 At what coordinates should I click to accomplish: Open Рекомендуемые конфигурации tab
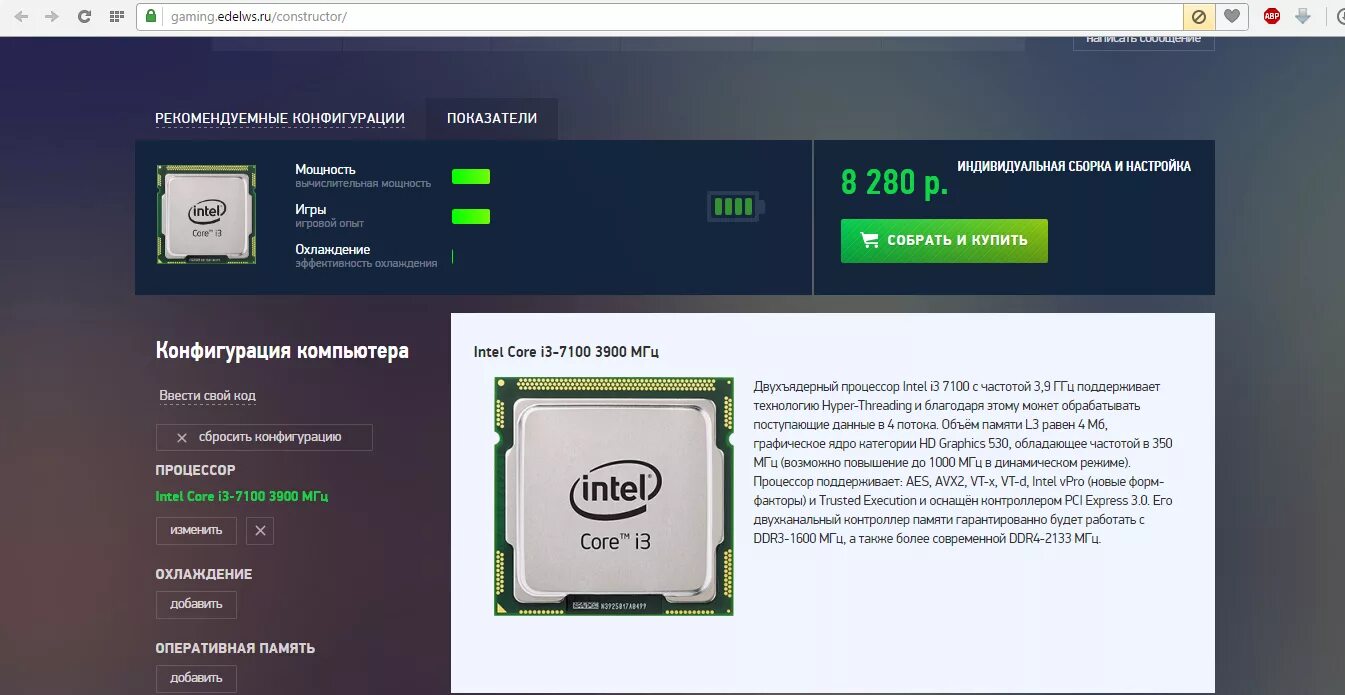[x=280, y=118]
